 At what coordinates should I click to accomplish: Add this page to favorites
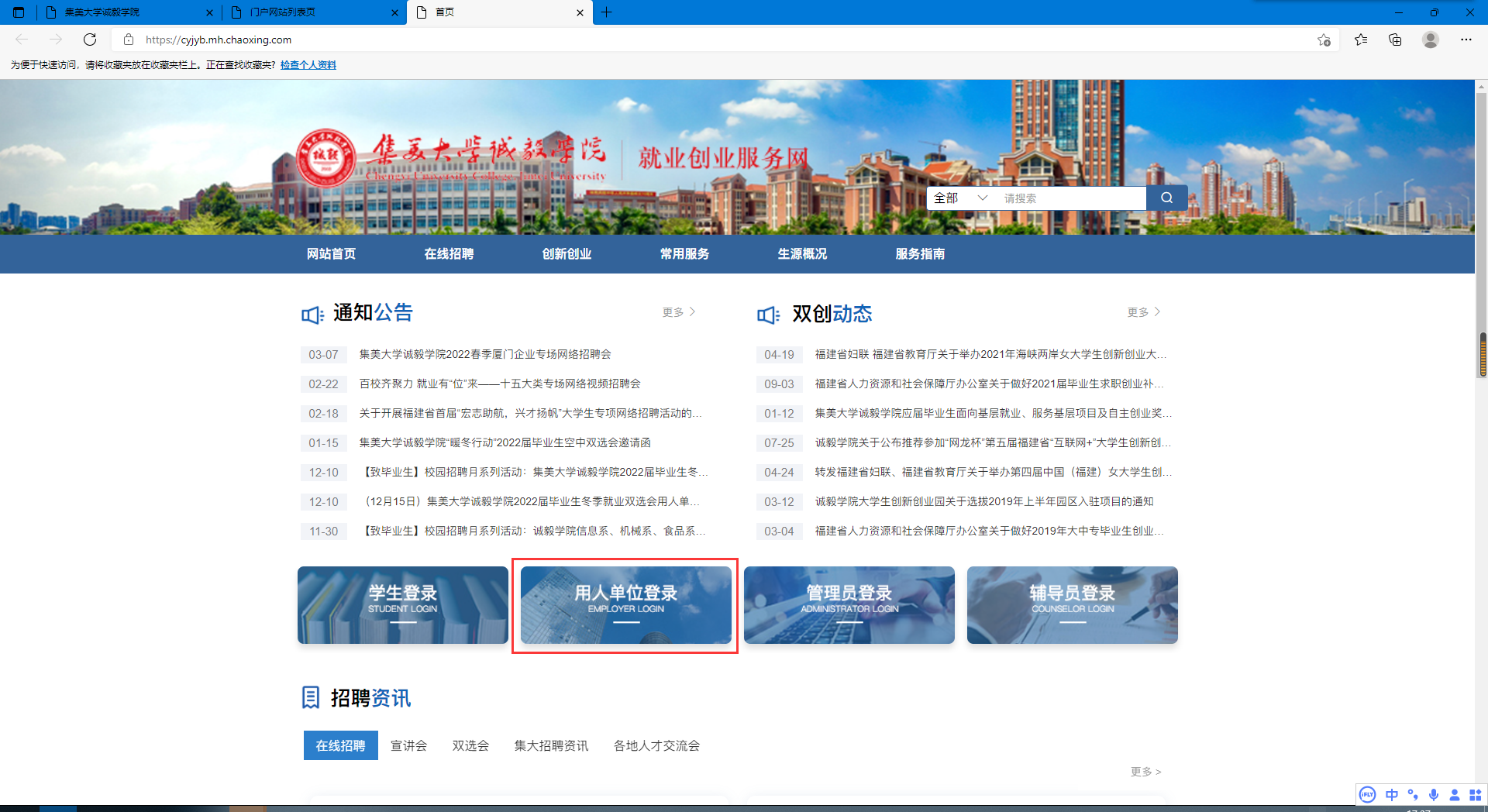click(1324, 40)
